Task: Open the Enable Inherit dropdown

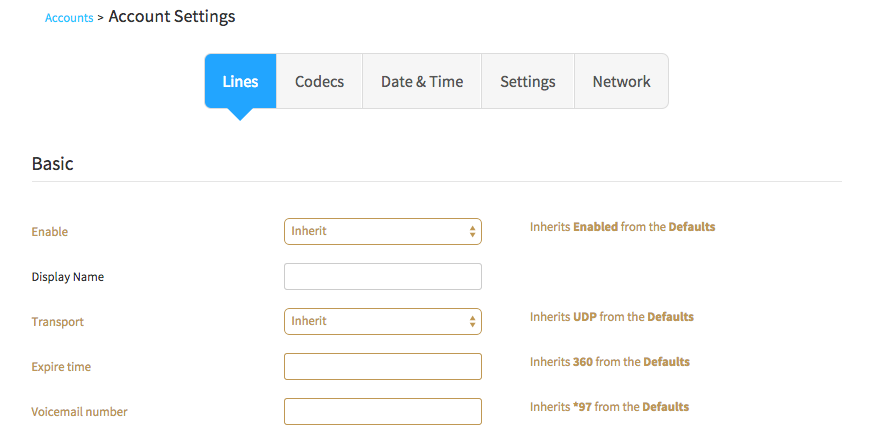Action: (x=382, y=232)
